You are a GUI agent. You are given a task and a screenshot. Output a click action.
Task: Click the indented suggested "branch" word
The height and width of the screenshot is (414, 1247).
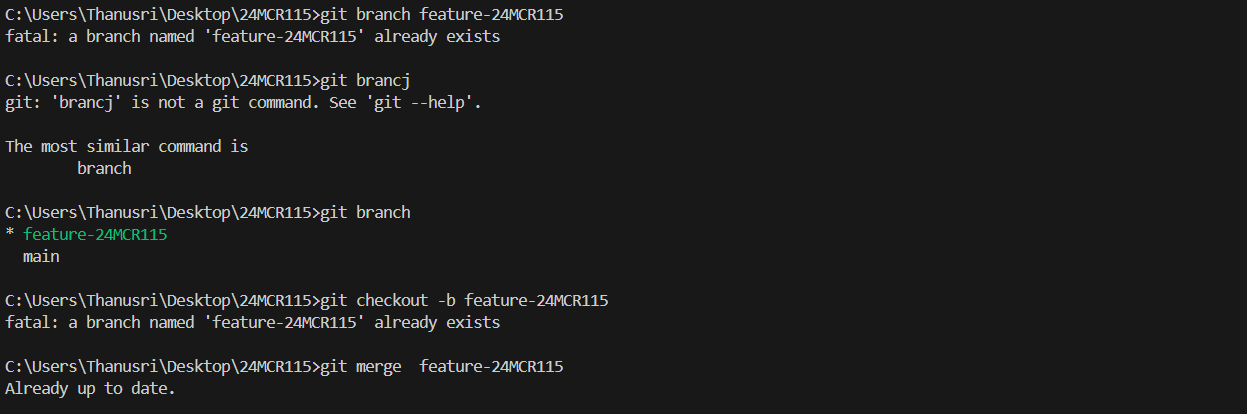coord(104,168)
